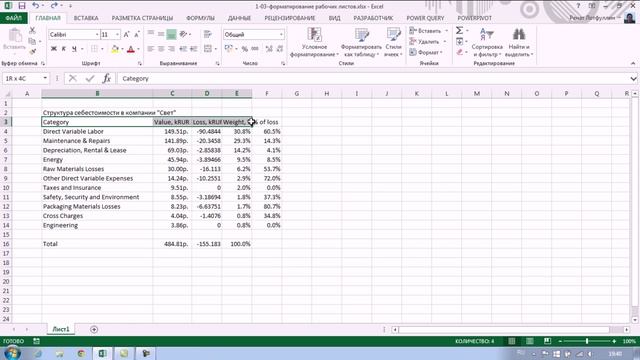Click the increase indent icon
The image size is (640, 360).
pyautogui.click(x=193, y=49)
